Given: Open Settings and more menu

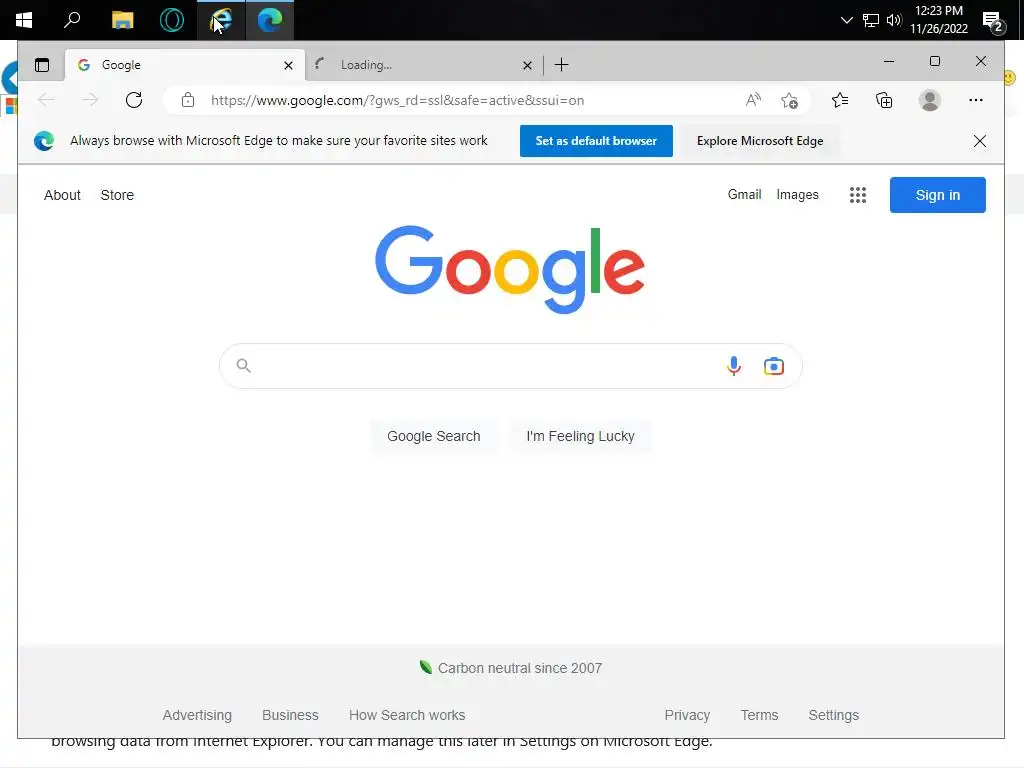Looking at the screenshot, I should (x=976, y=100).
